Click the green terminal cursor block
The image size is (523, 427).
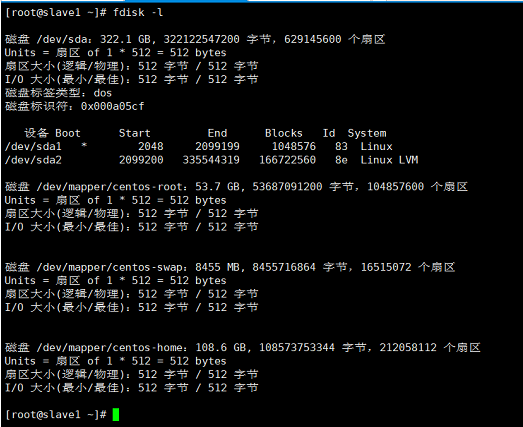click(x=116, y=415)
